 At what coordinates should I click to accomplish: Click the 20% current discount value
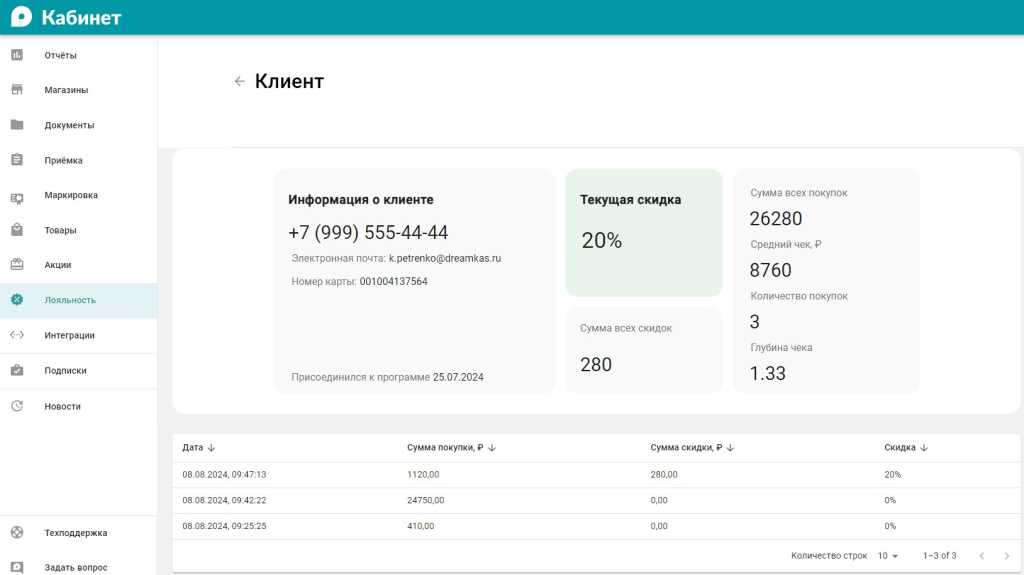click(601, 240)
